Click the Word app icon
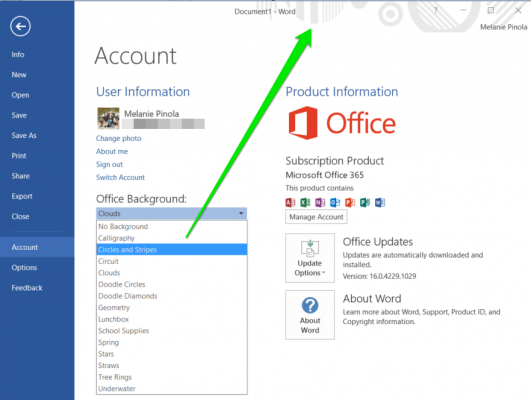Image resolution: width=531 pixels, height=400 pixels. [x=380, y=203]
